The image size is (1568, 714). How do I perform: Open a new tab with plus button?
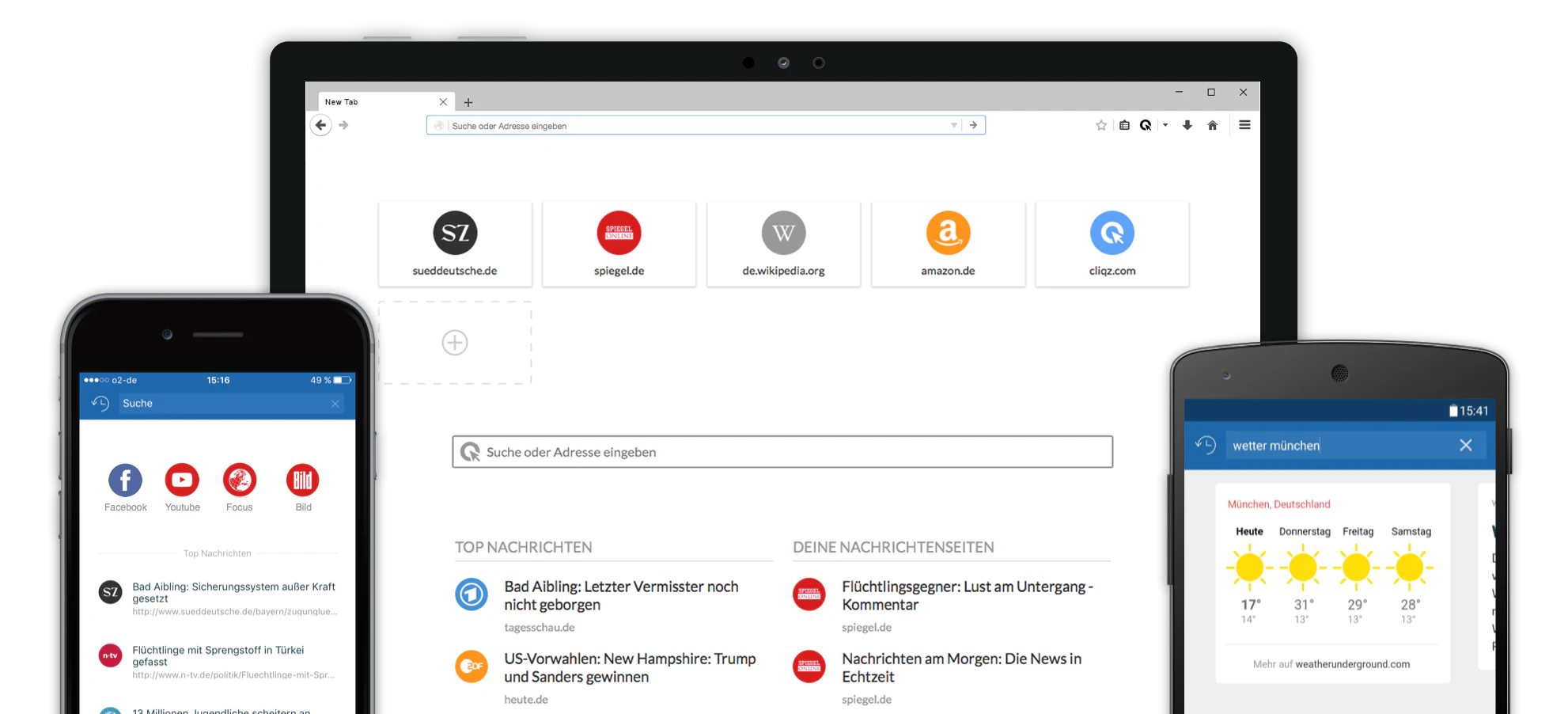pos(468,102)
